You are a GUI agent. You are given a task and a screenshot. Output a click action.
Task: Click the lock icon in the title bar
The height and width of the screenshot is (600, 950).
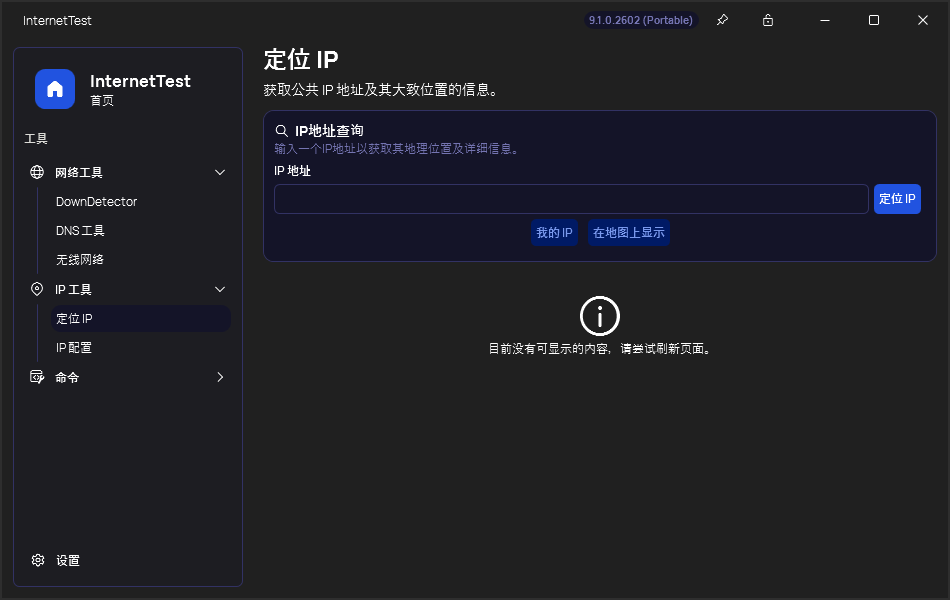[x=767, y=19]
